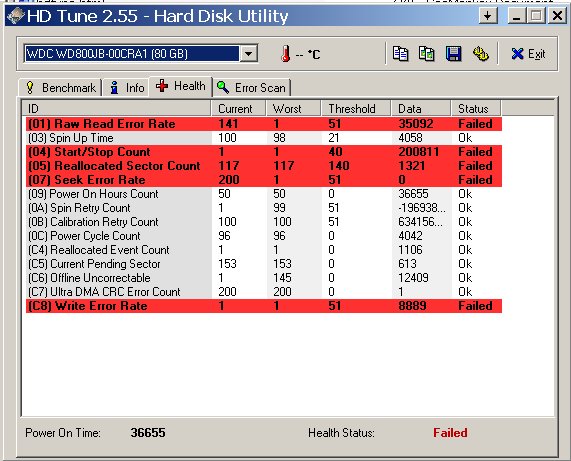Select the Power Cycle Count row
571x461 pixels.
pos(264,236)
